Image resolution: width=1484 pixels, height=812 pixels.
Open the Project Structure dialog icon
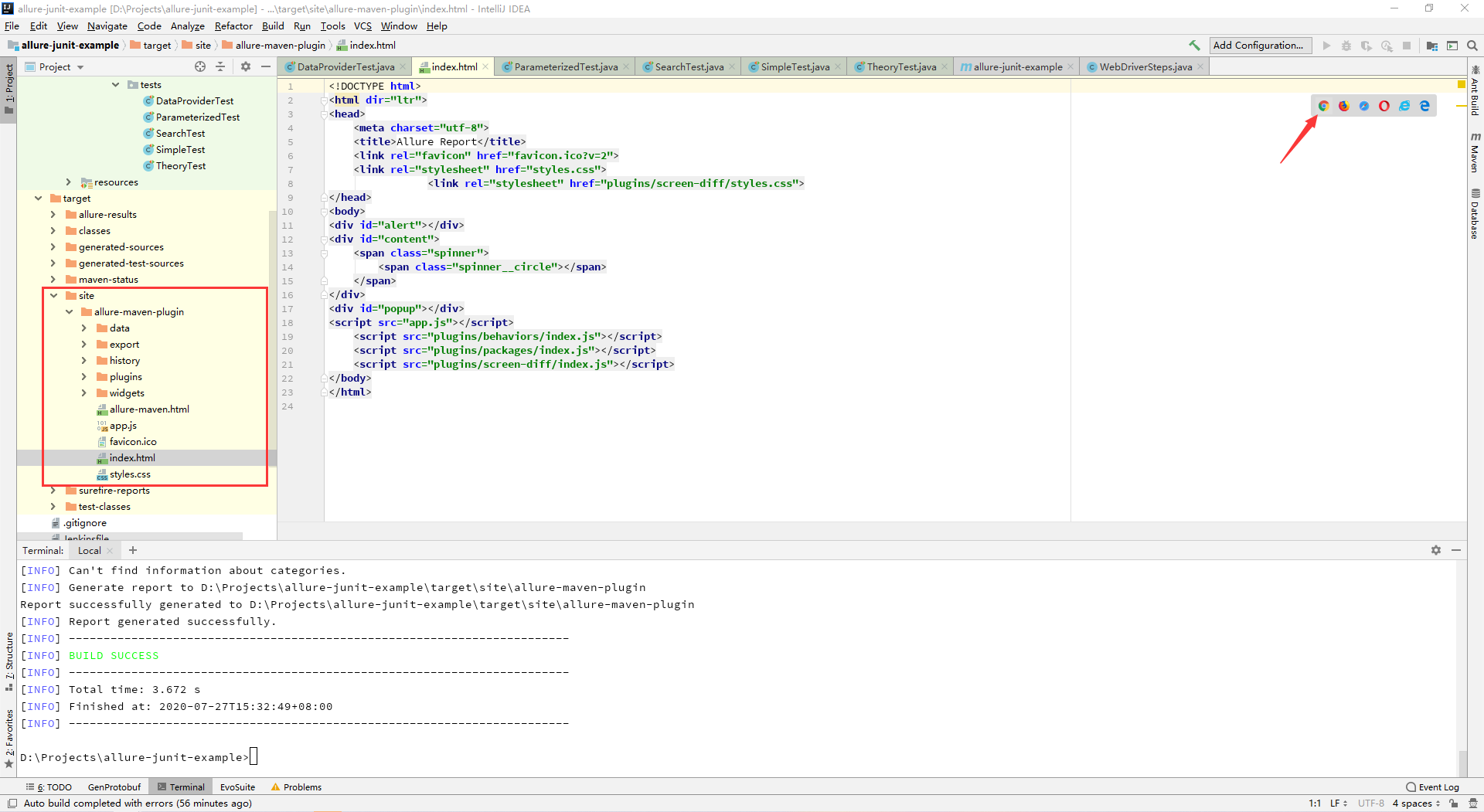coord(1432,46)
